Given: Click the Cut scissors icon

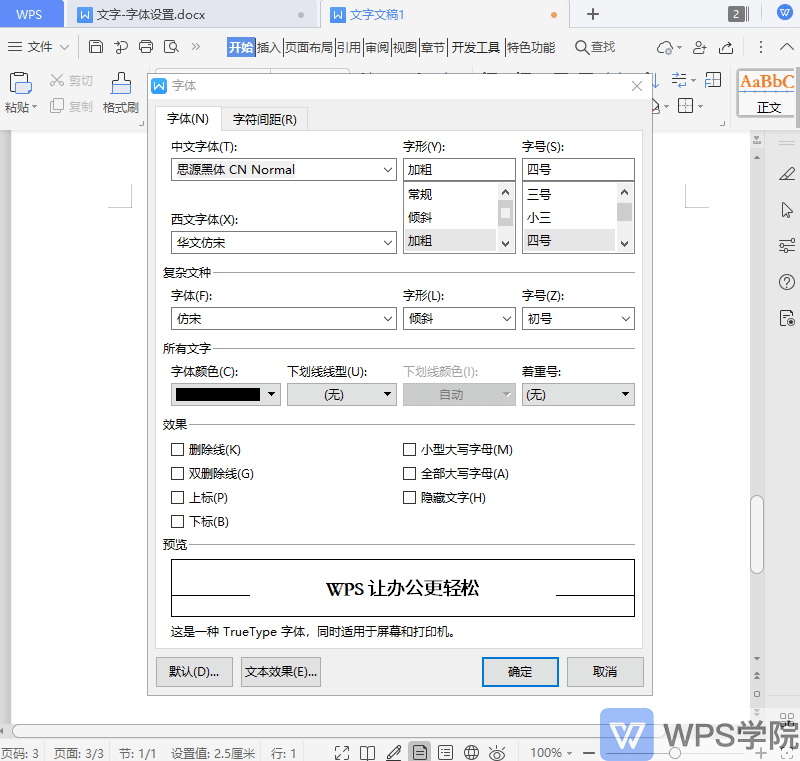Looking at the screenshot, I should point(57,80).
